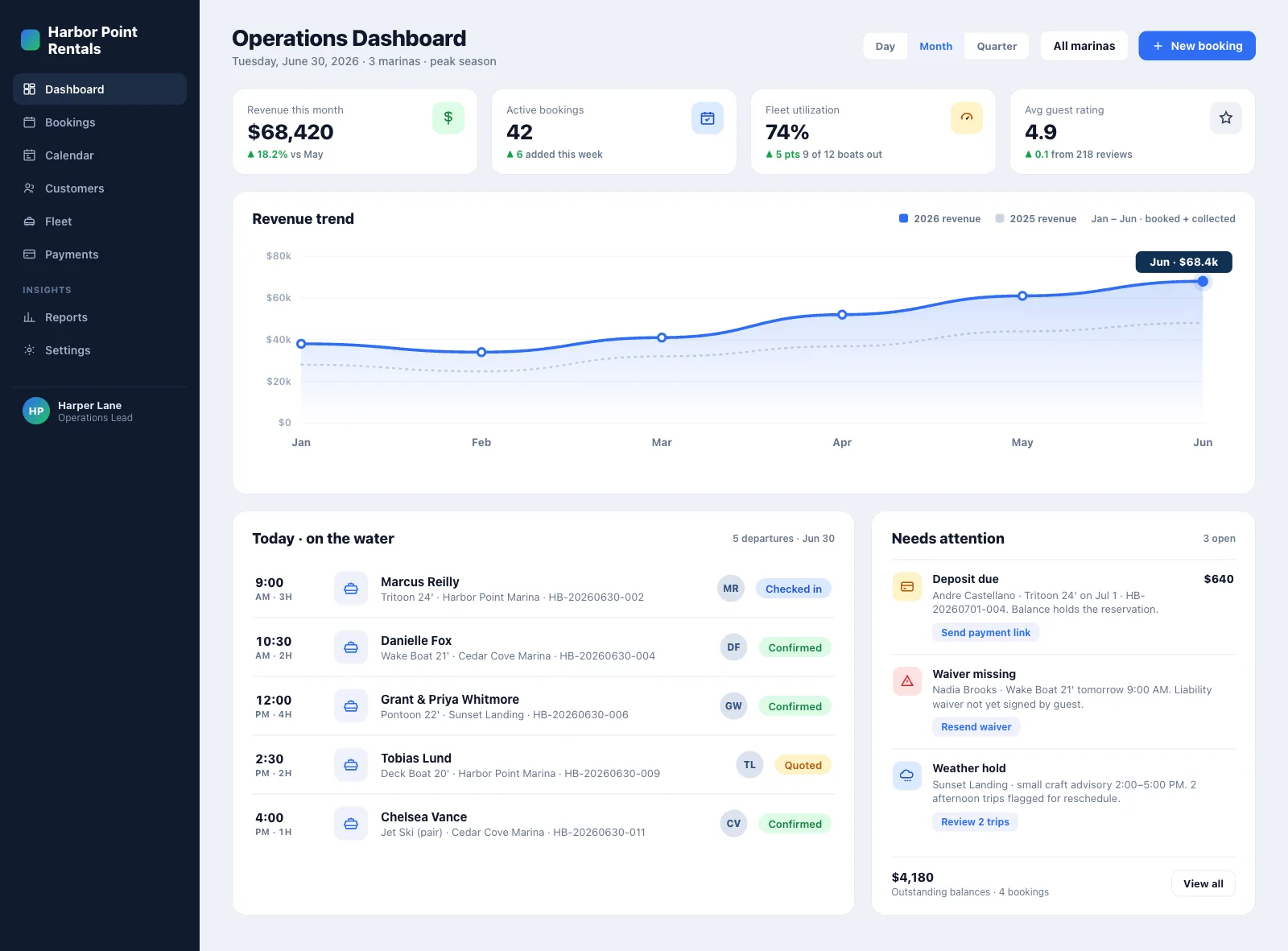This screenshot has width=1288, height=951.
Task: Click the 5 departures · Jun 30 label
Action: (x=783, y=539)
